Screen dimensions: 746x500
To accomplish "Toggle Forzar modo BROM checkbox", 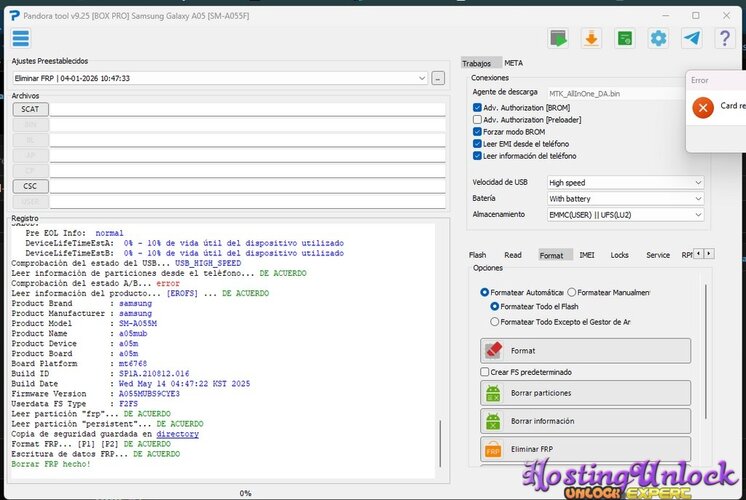I will point(477,132).
